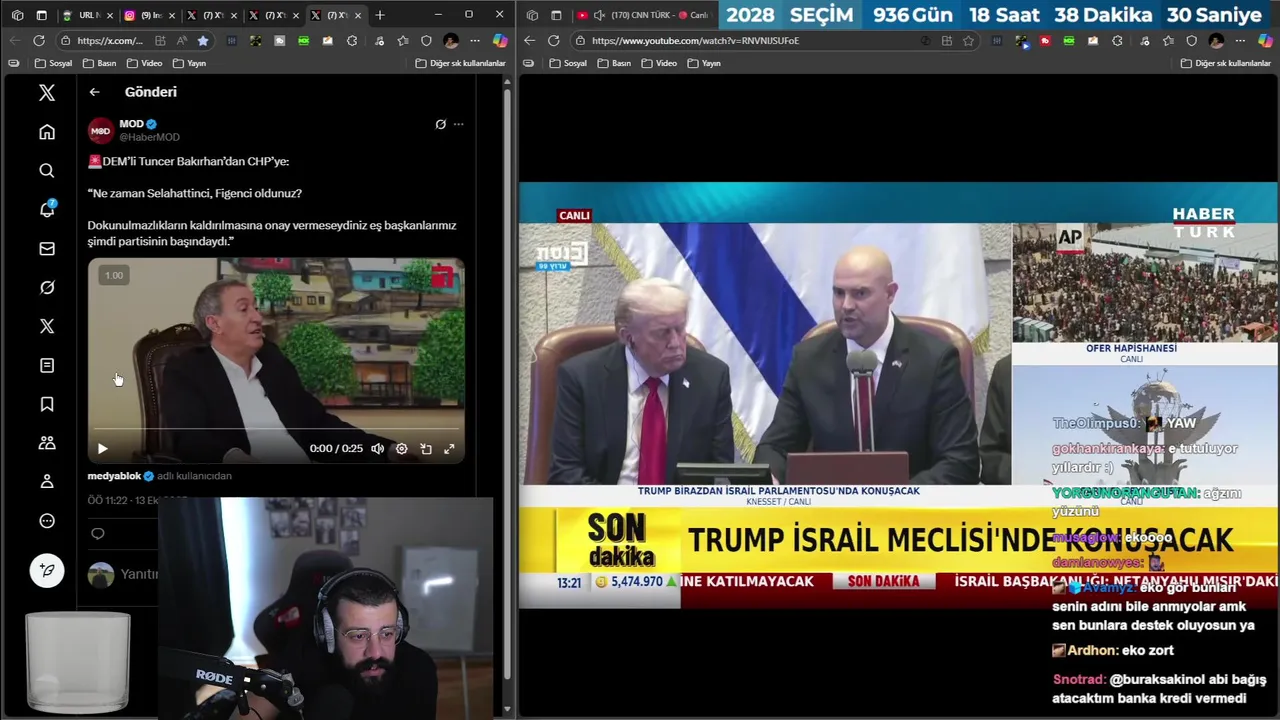Open right browser three-dot settings menu

(1241, 41)
